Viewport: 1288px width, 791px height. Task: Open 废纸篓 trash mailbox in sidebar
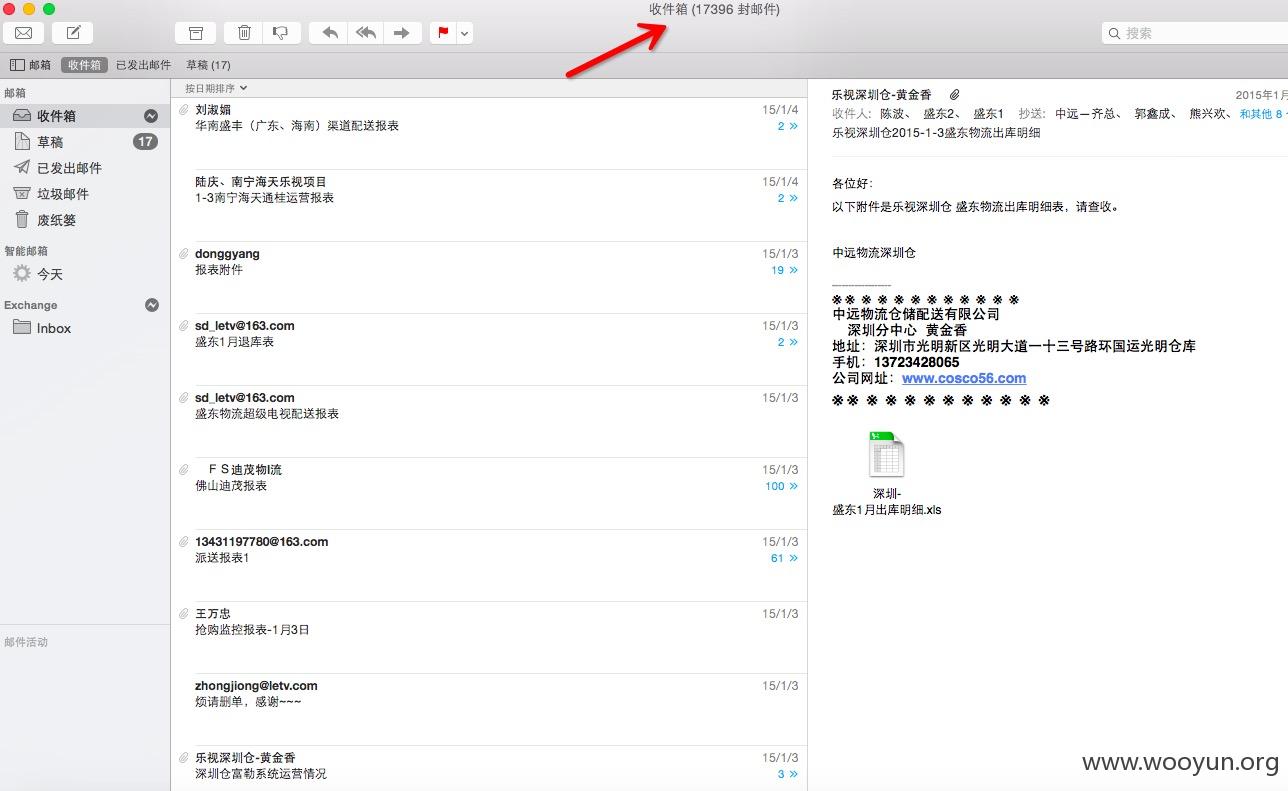pos(85,220)
